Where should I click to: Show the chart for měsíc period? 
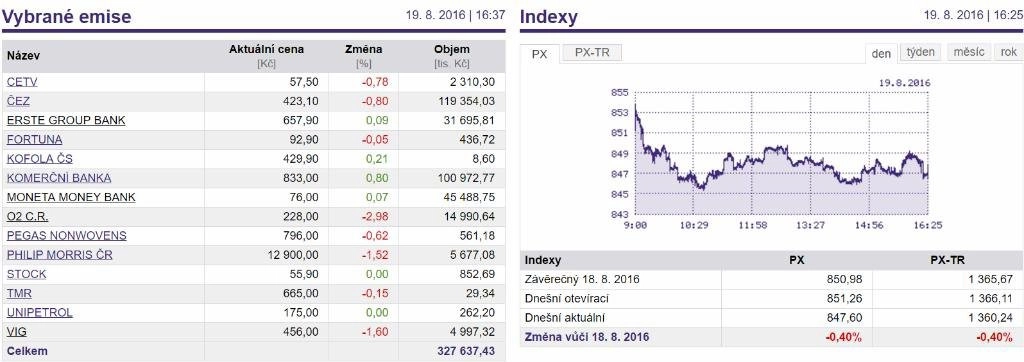[968, 52]
